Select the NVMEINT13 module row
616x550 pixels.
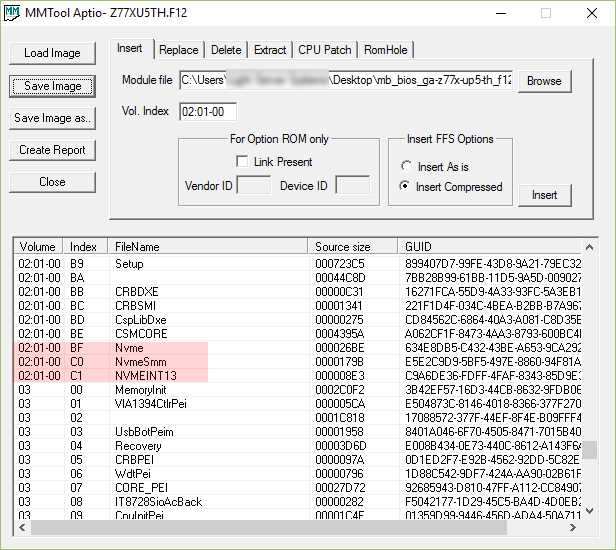pyautogui.click(x=298, y=376)
